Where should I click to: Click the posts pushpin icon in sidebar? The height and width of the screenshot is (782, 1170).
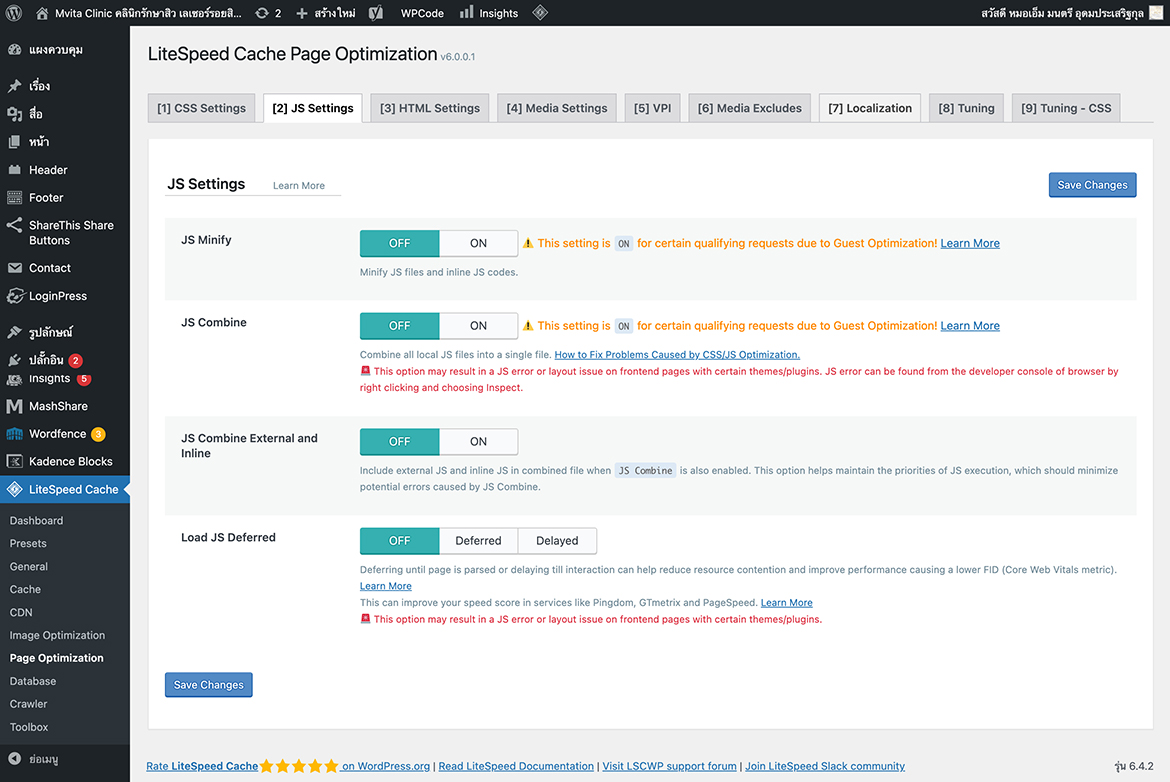tap(14, 86)
